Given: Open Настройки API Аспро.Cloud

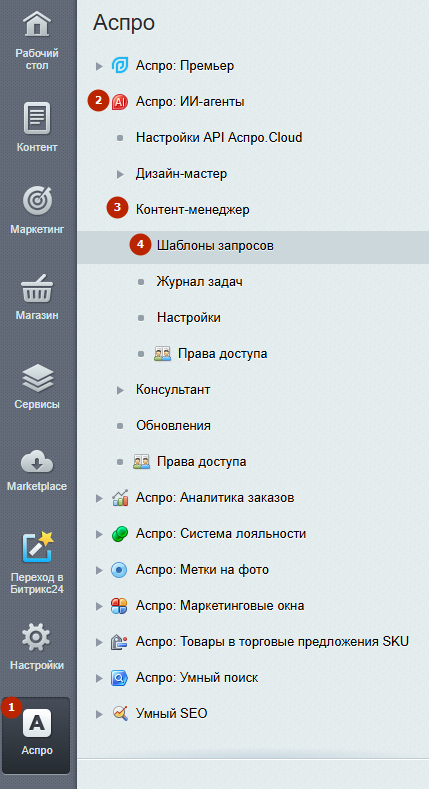Looking at the screenshot, I should coord(219,137).
